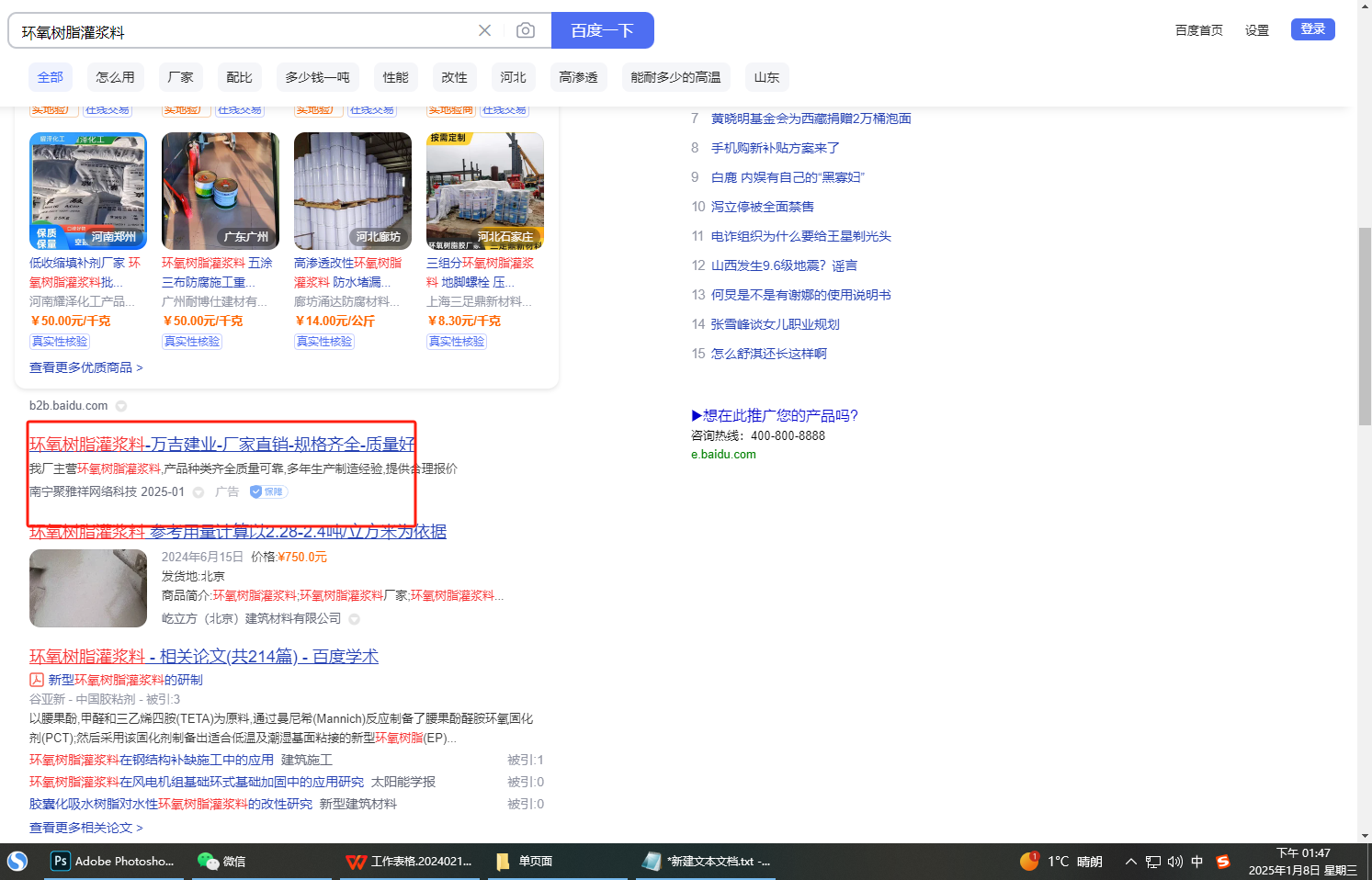
Task: Open the 河北廊坊 product image
Action: 353,191
